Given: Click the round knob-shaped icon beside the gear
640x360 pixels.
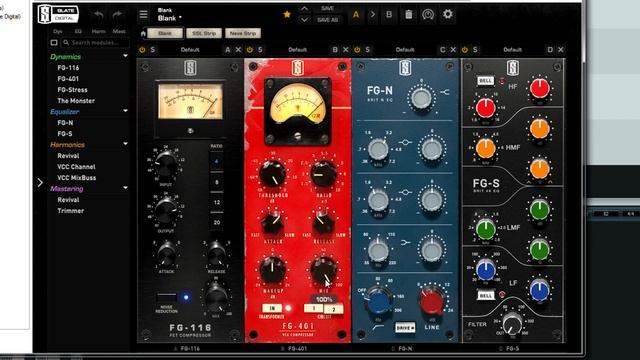Looking at the screenshot, I should pyautogui.click(x=428, y=14).
